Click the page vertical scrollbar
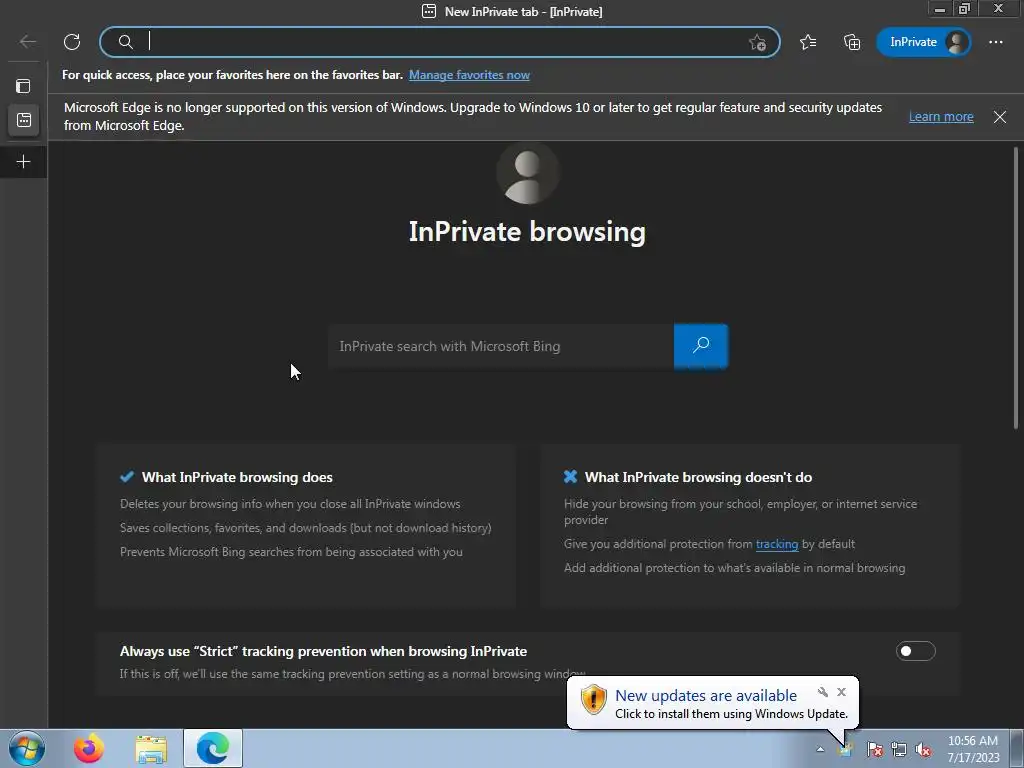 tap(1016, 287)
